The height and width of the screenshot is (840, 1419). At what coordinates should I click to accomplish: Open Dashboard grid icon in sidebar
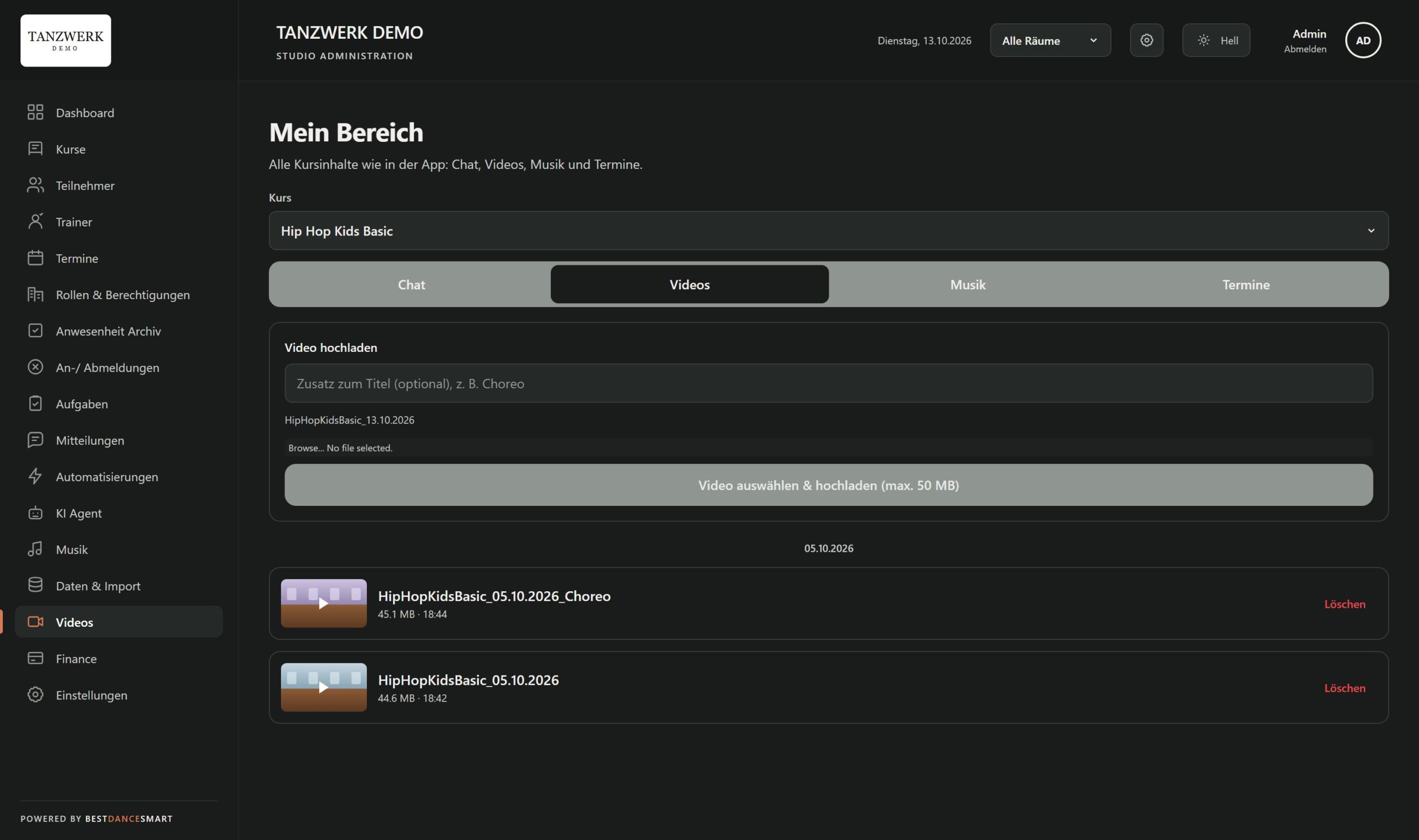(x=35, y=112)
